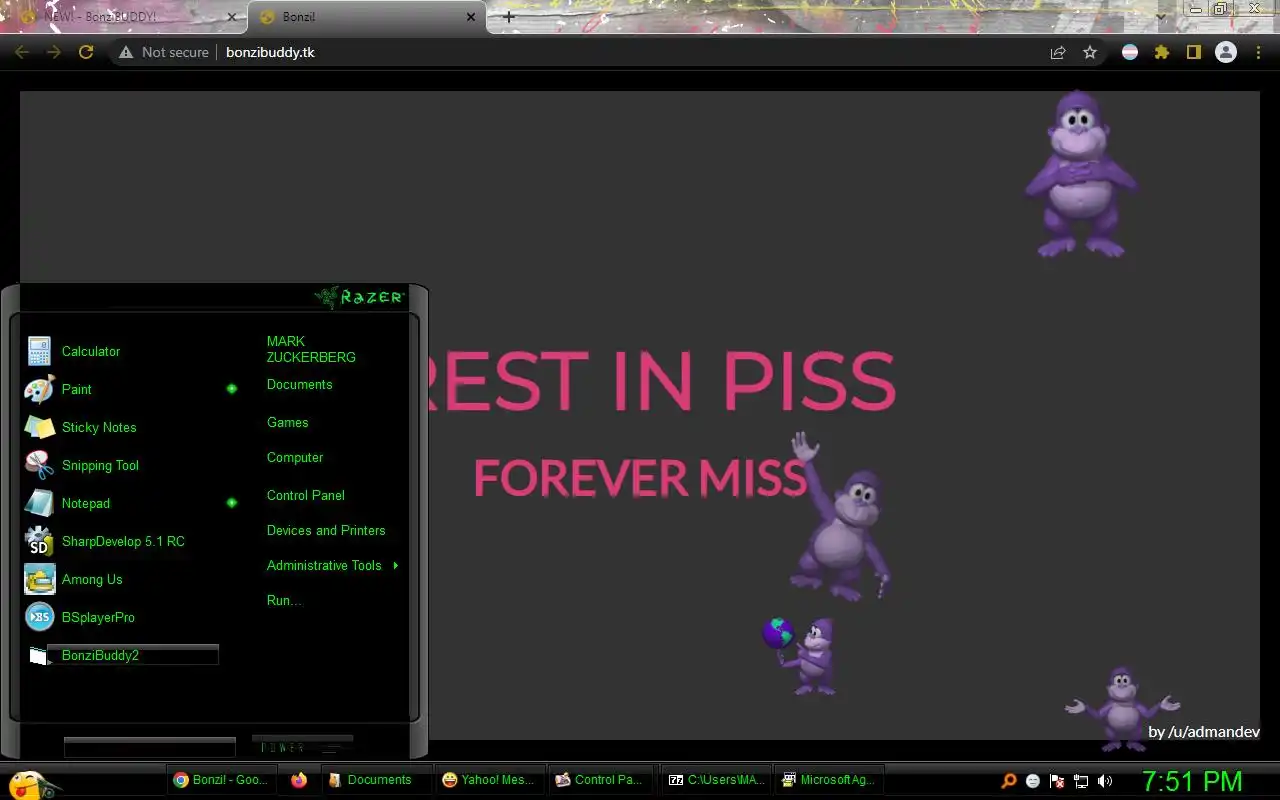Open Games from the Start menu
This screenshot has height=800, width=1280.
click(287, 423)
